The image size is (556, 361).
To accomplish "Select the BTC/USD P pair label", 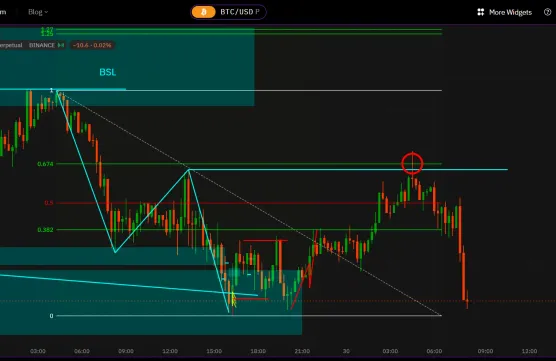I will [x=240, y=12].
